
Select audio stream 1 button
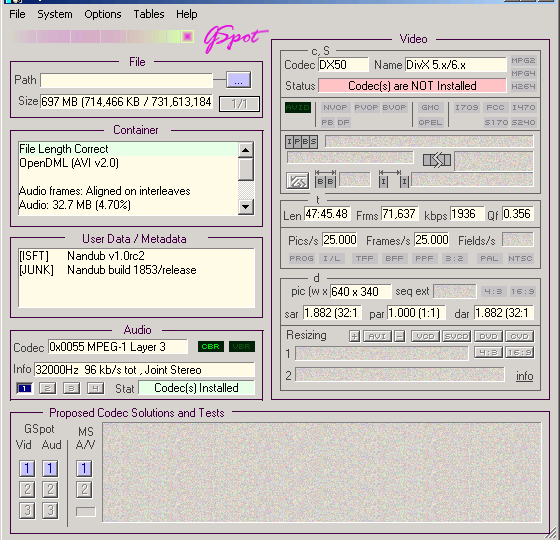24,388
